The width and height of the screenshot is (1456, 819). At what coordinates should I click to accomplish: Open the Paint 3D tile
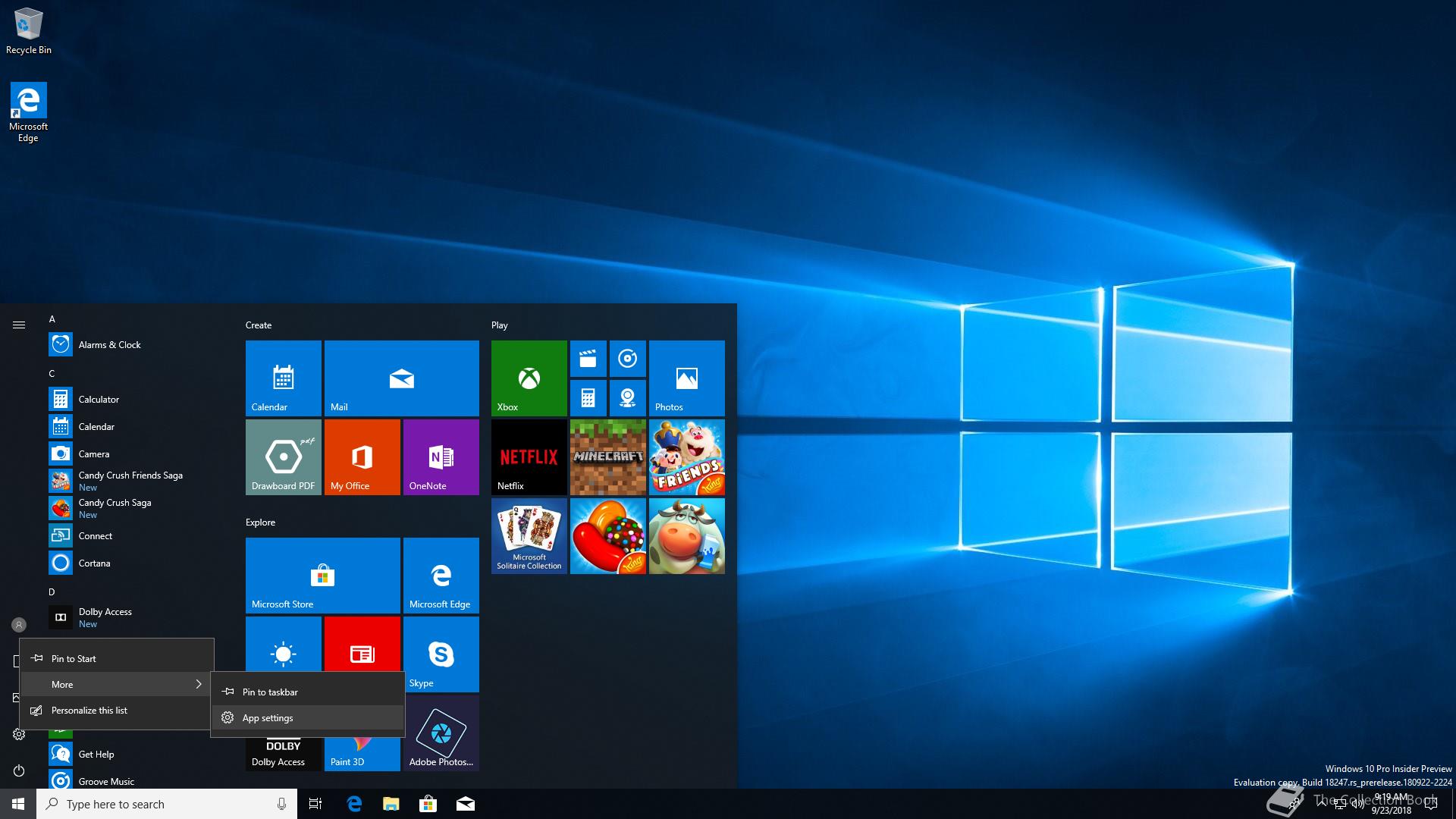click(362, 754)
